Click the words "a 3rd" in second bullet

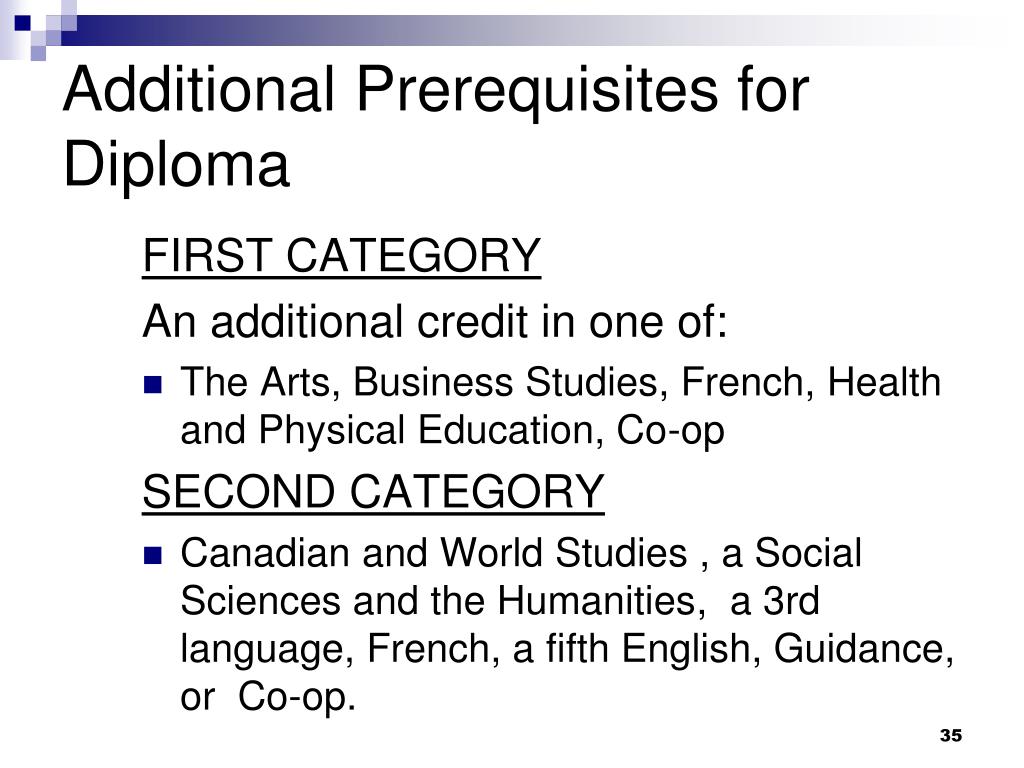[775, 601]
